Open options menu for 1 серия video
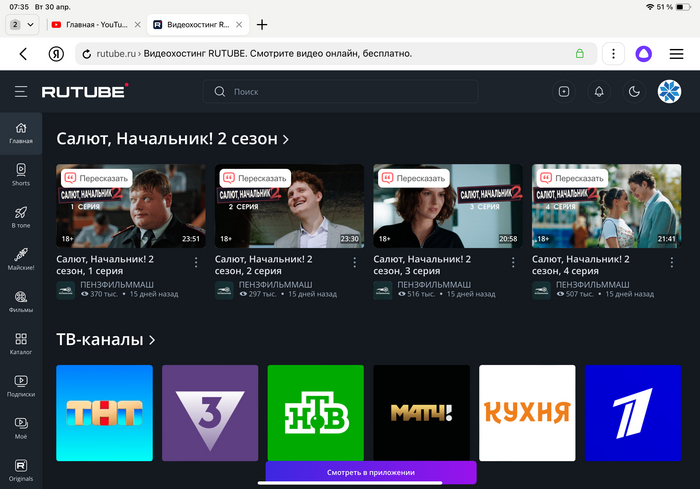 coord(196,262)
